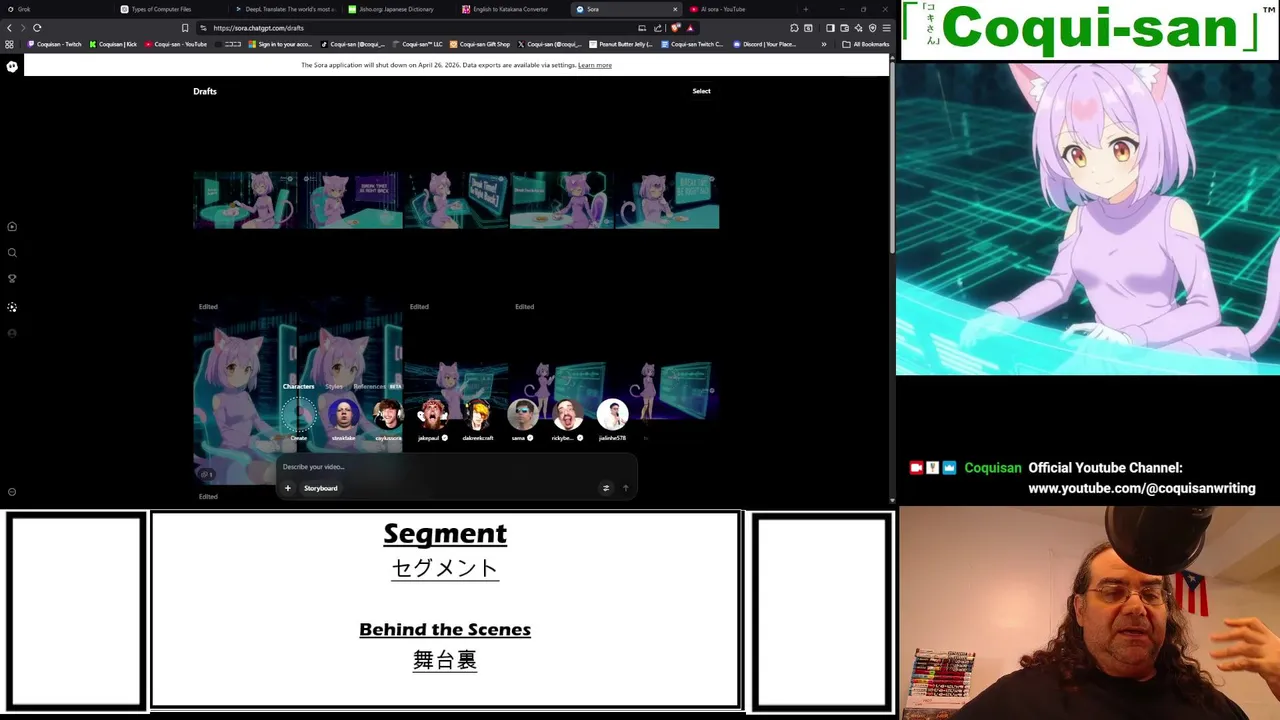Open the Coqui-san LLC bookmark

click(418, 44)
